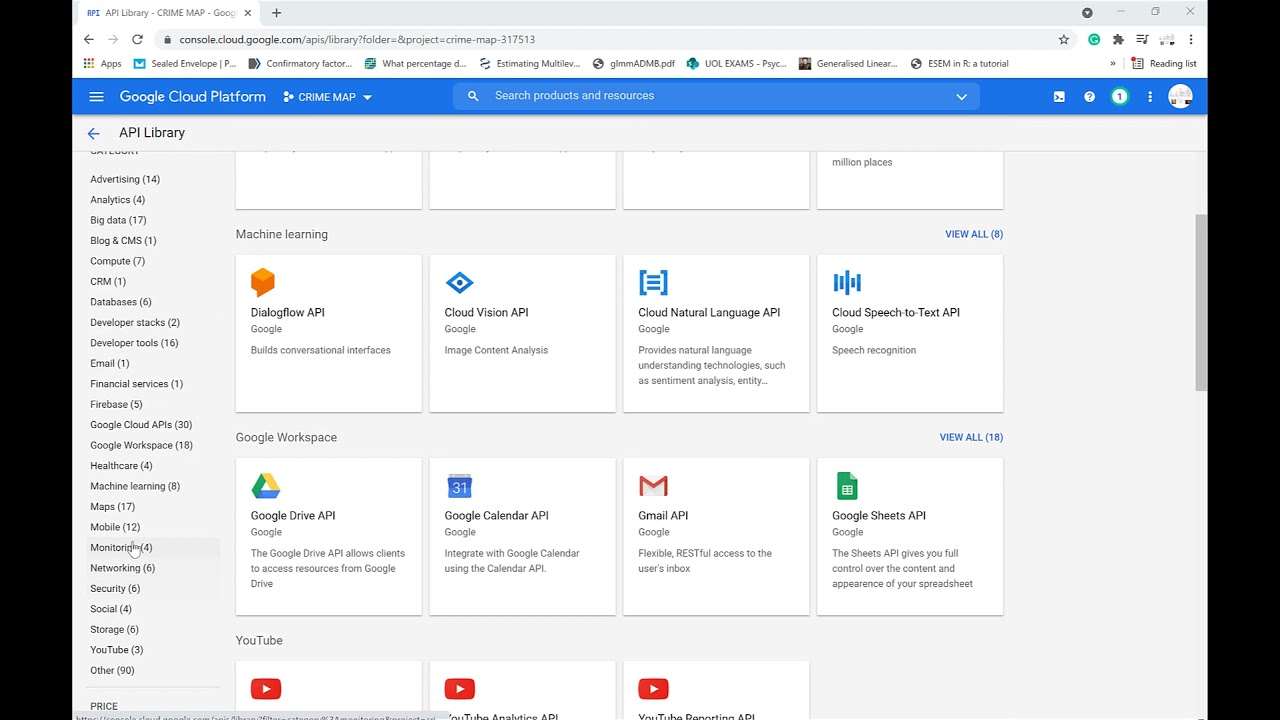Click the Google Calendar API icon
This screenshot has height=720, width=1280.
(459, 486)
